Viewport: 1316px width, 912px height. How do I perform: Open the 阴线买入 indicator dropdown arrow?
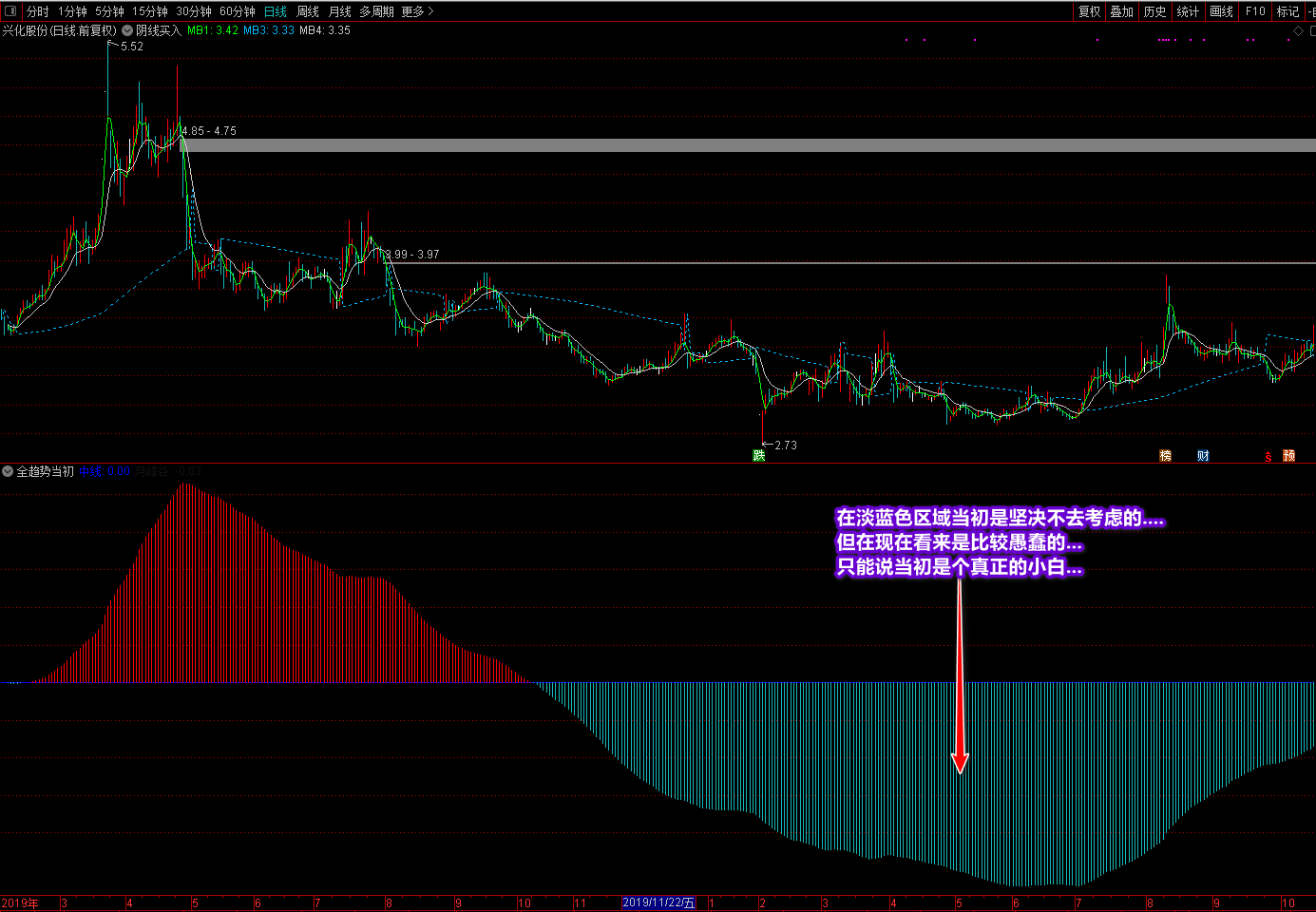127,30
